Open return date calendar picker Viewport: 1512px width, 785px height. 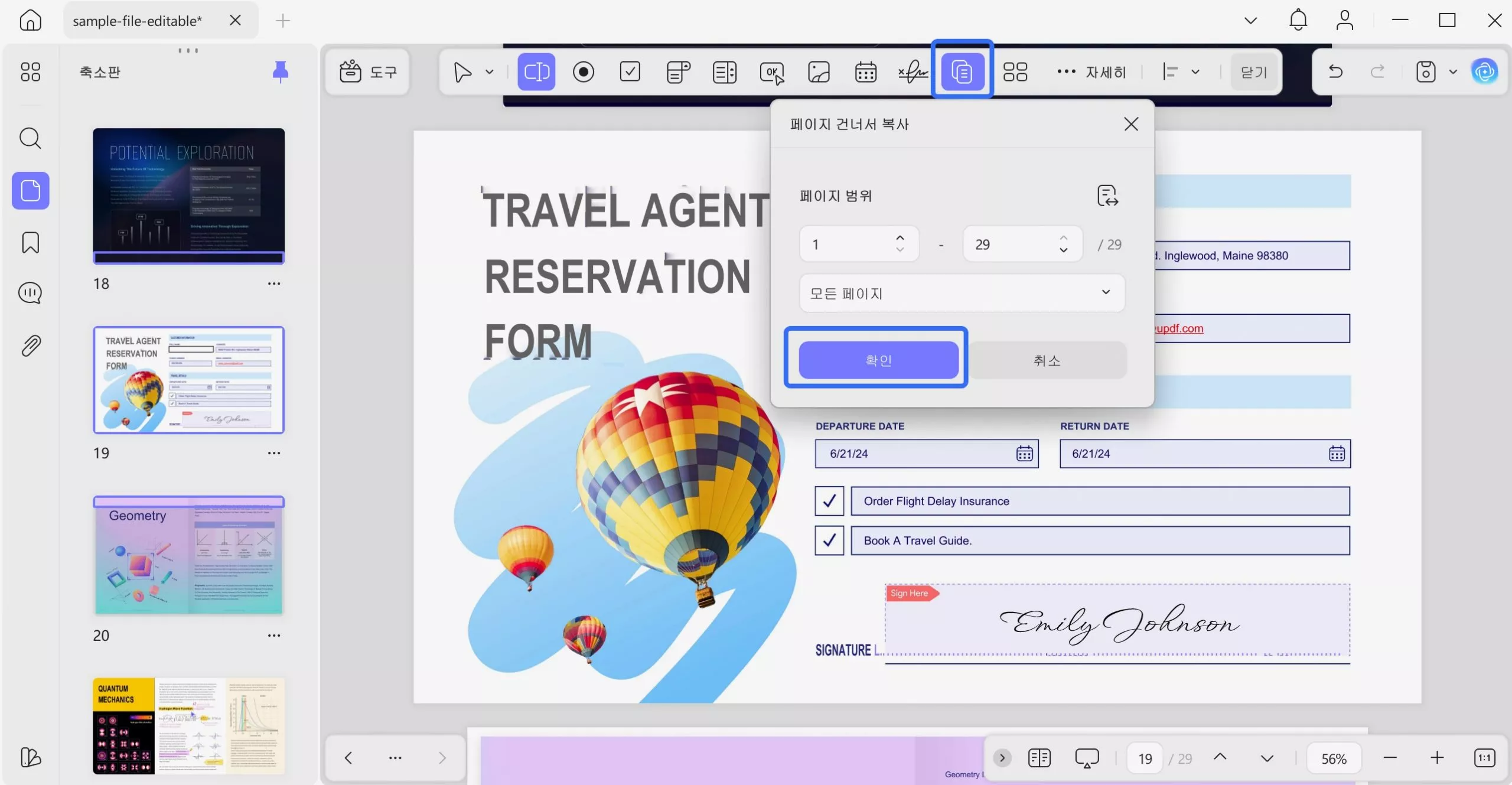point(1337,454)
